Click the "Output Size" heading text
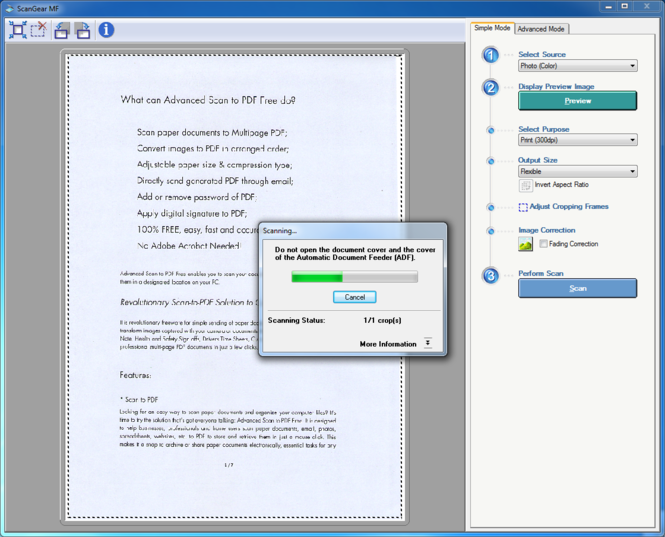This screenshot has width=665, height=537. click(537, 160)
